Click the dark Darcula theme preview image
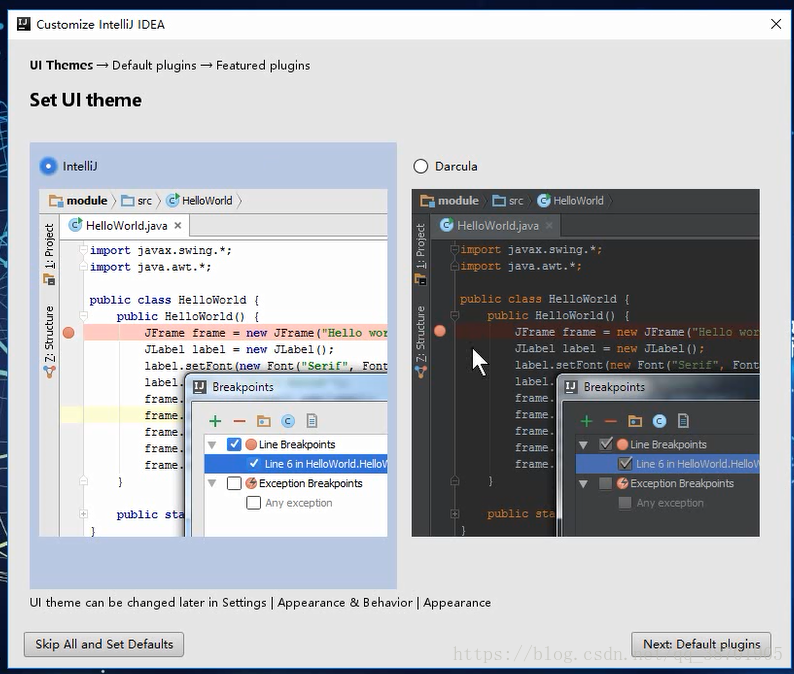Viewport: 794px width, 674px height. (x=585, y=363)
